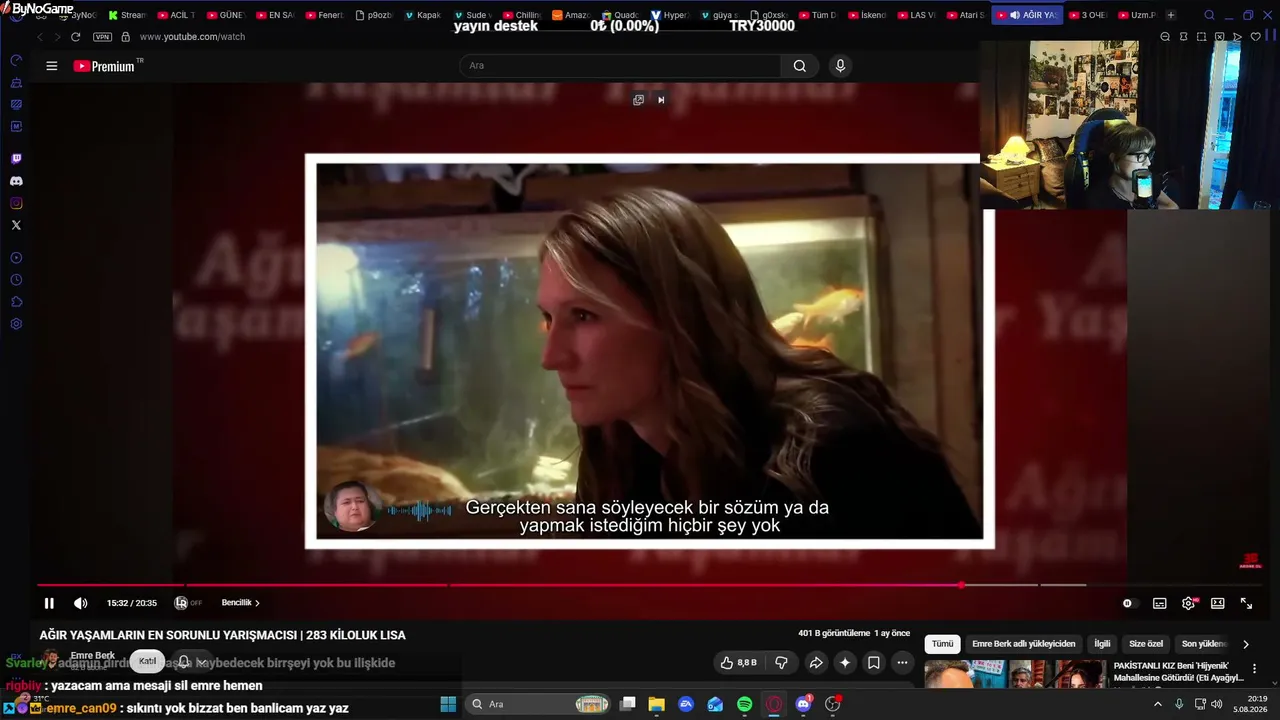Start voice search with the microphone

click(840, 66)
